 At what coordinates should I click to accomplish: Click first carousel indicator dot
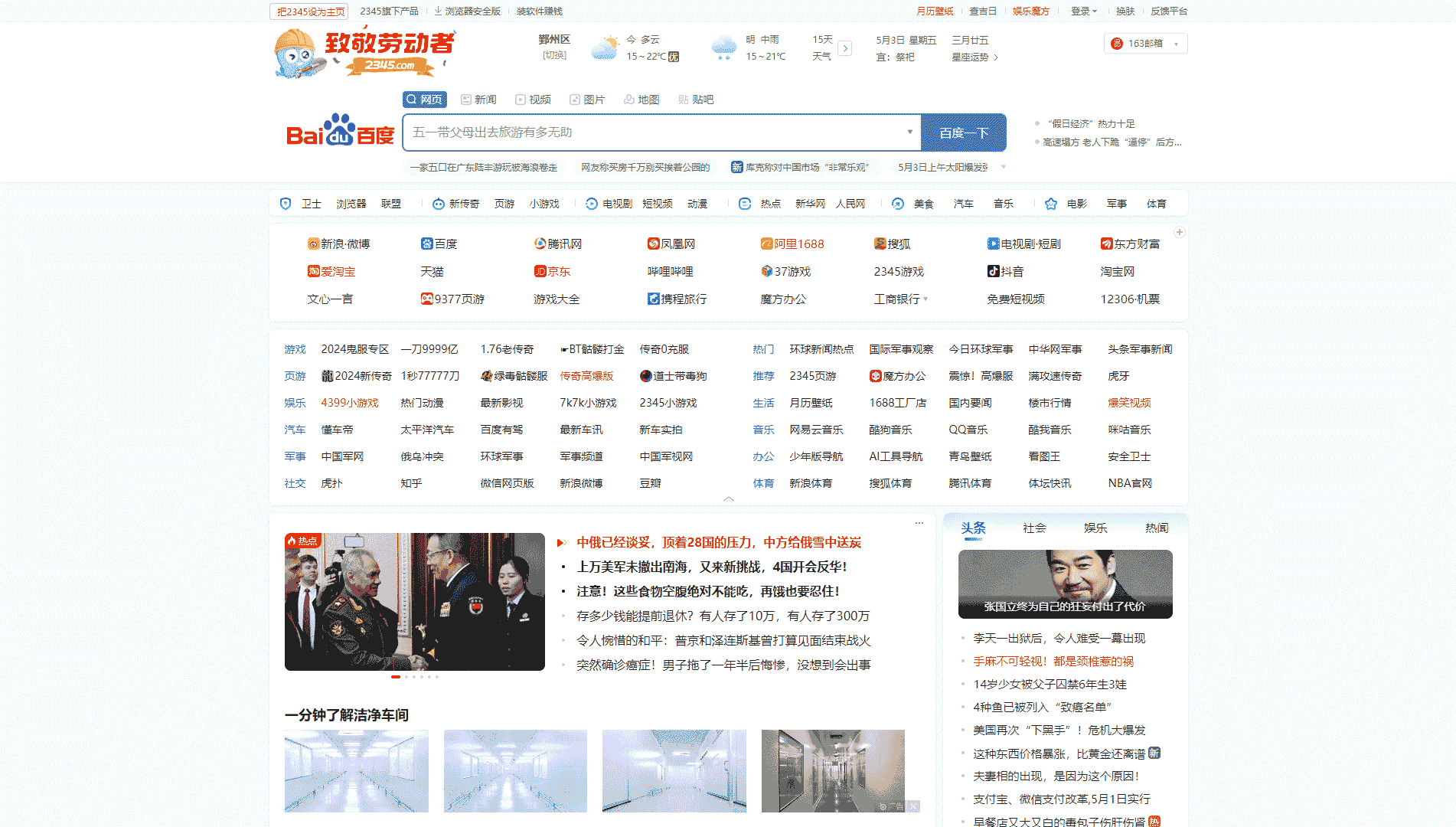(x=396, y=677)
